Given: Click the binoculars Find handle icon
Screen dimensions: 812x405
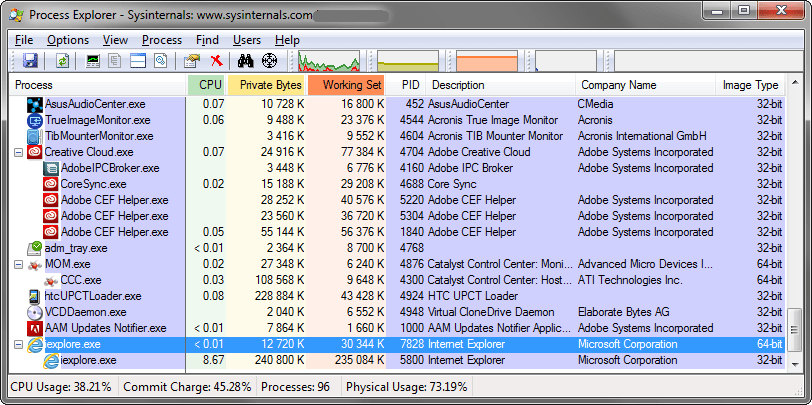Looking at the screenshot, I should (x=245, y=61).
